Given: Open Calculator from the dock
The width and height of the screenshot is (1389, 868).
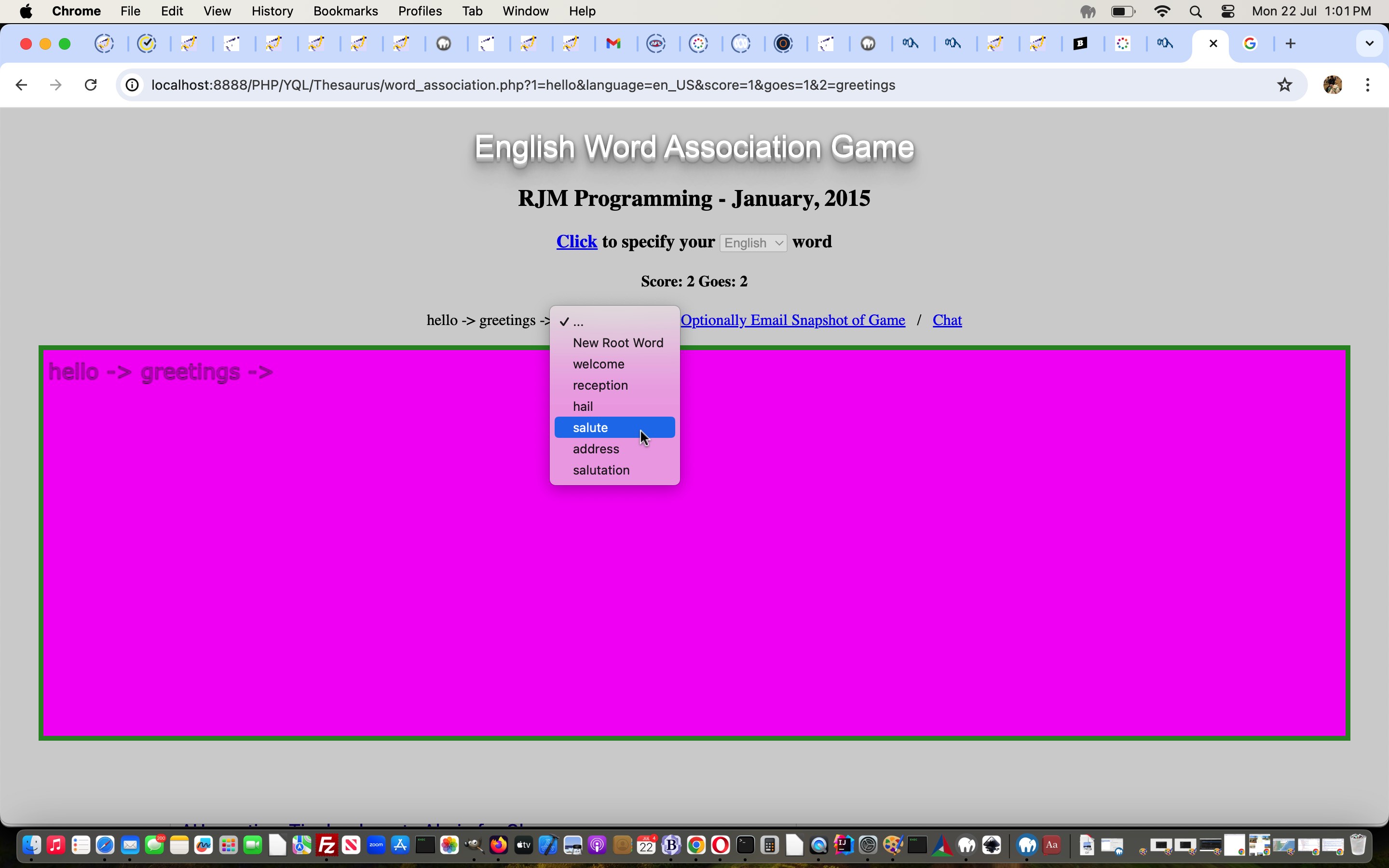Looking at the screenshot, I should [x=770, y=845].
